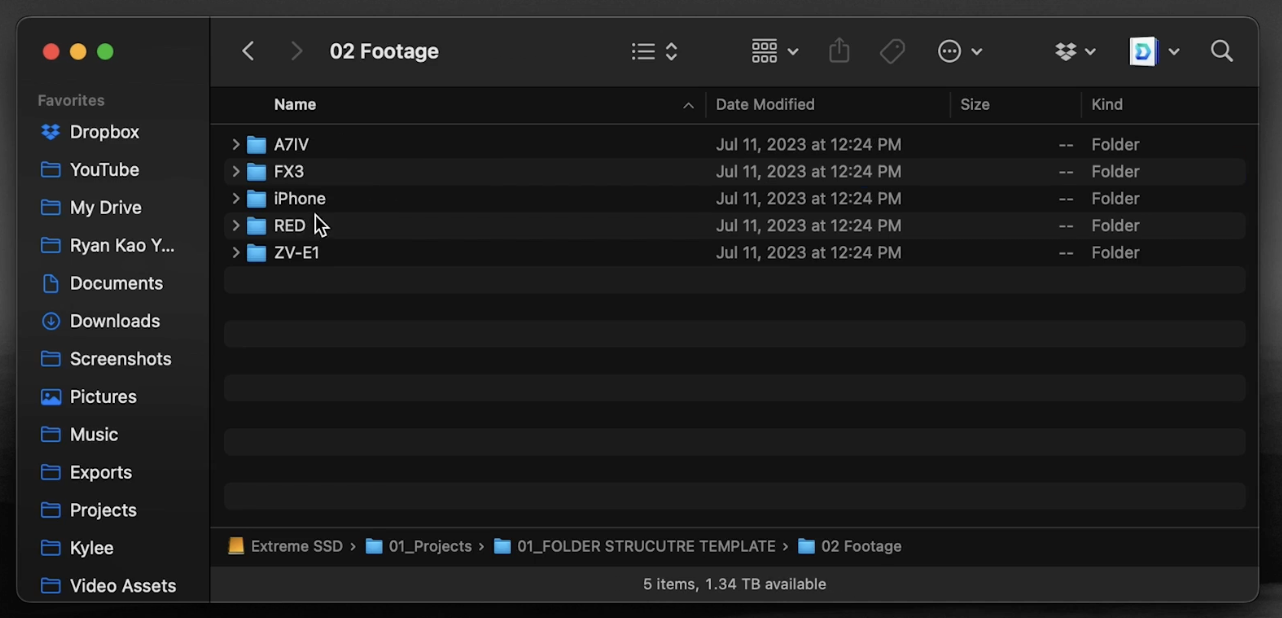Open the ellipsis action menu
Screen dimensions: 1282x618
tap(960, 51)
